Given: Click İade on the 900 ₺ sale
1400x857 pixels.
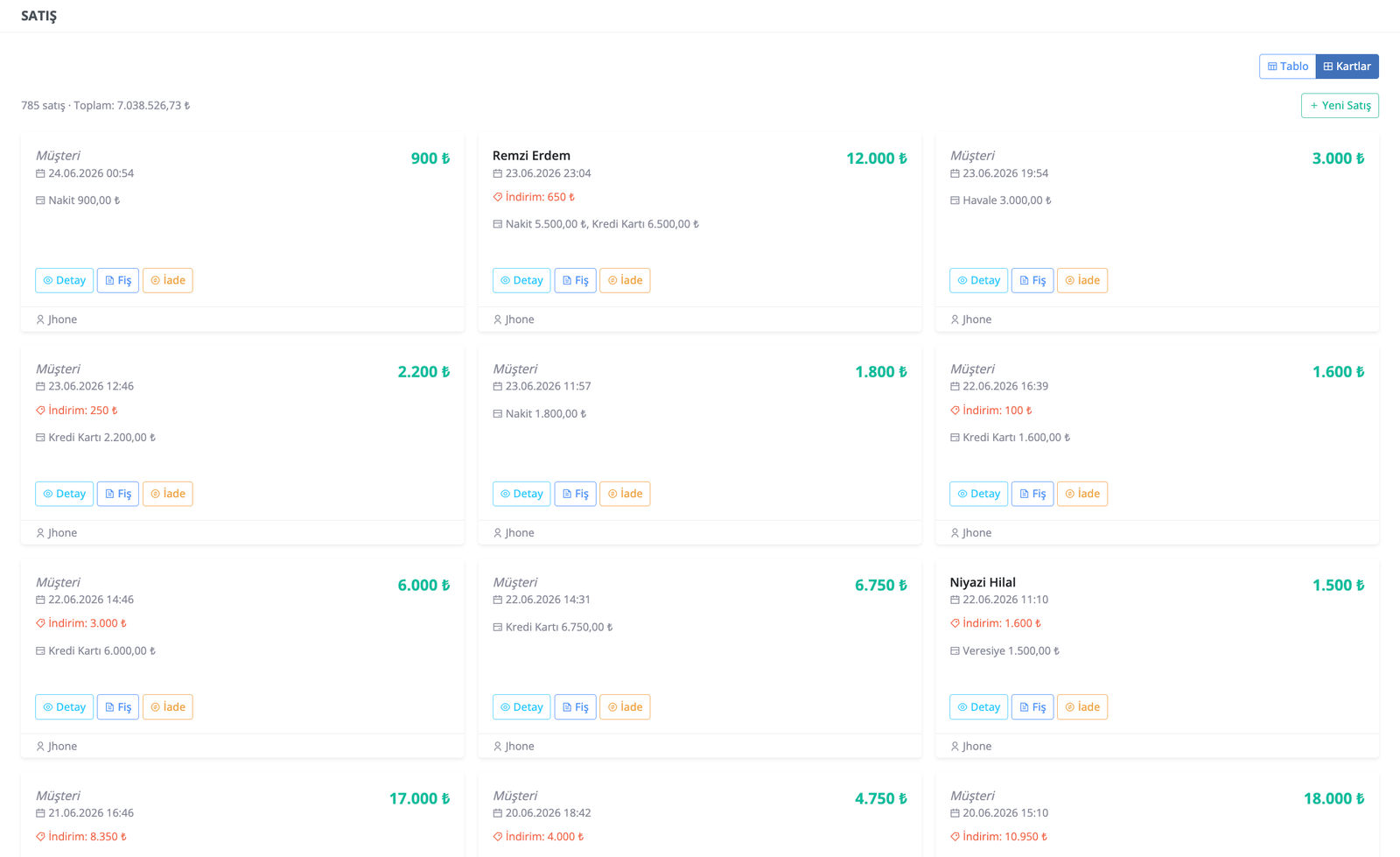Looking at the screenshot, I should pyautogui.click(x=168, y=280).
